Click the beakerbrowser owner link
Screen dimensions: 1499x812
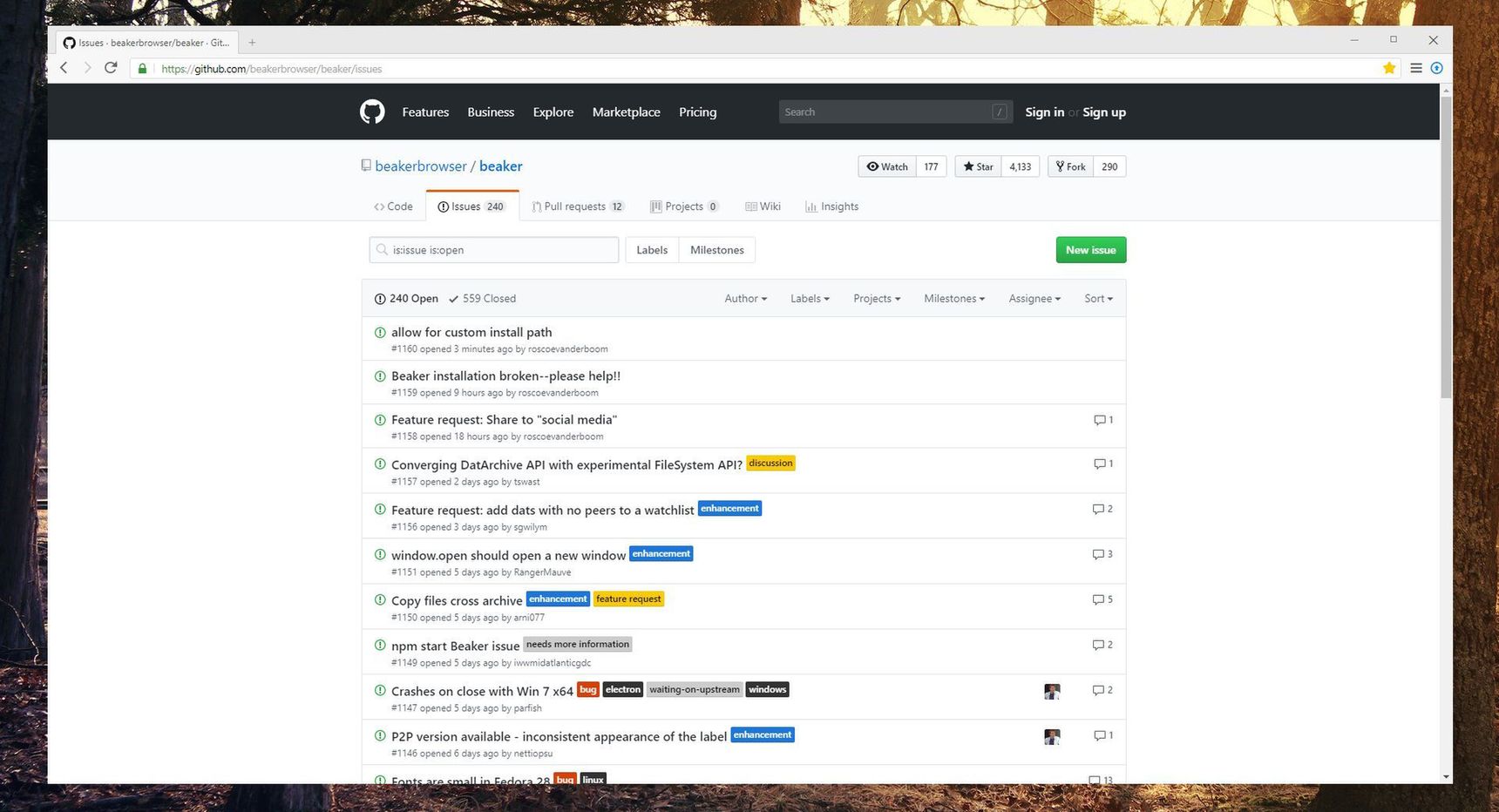click(x=421, y=166)
